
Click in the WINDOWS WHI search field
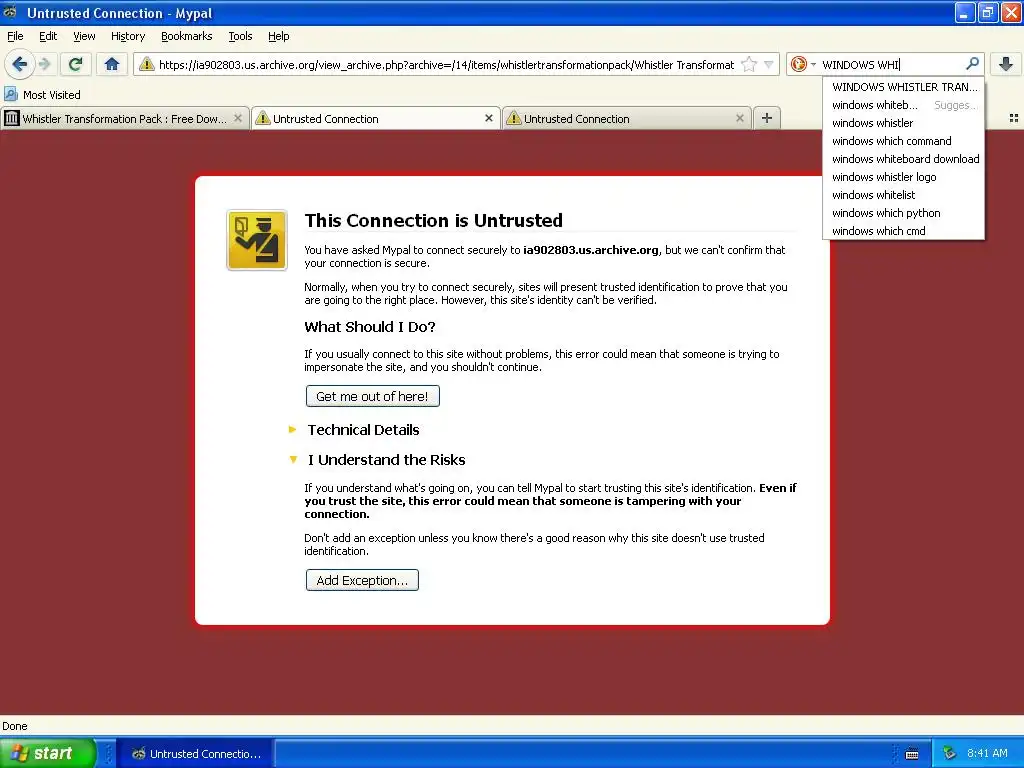(891, 64)
